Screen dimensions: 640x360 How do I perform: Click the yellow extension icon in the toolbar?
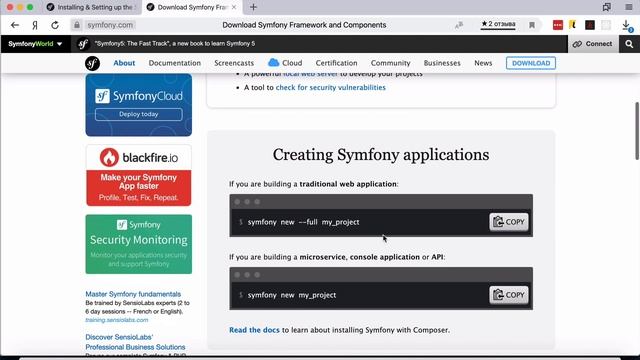(573, 25)
